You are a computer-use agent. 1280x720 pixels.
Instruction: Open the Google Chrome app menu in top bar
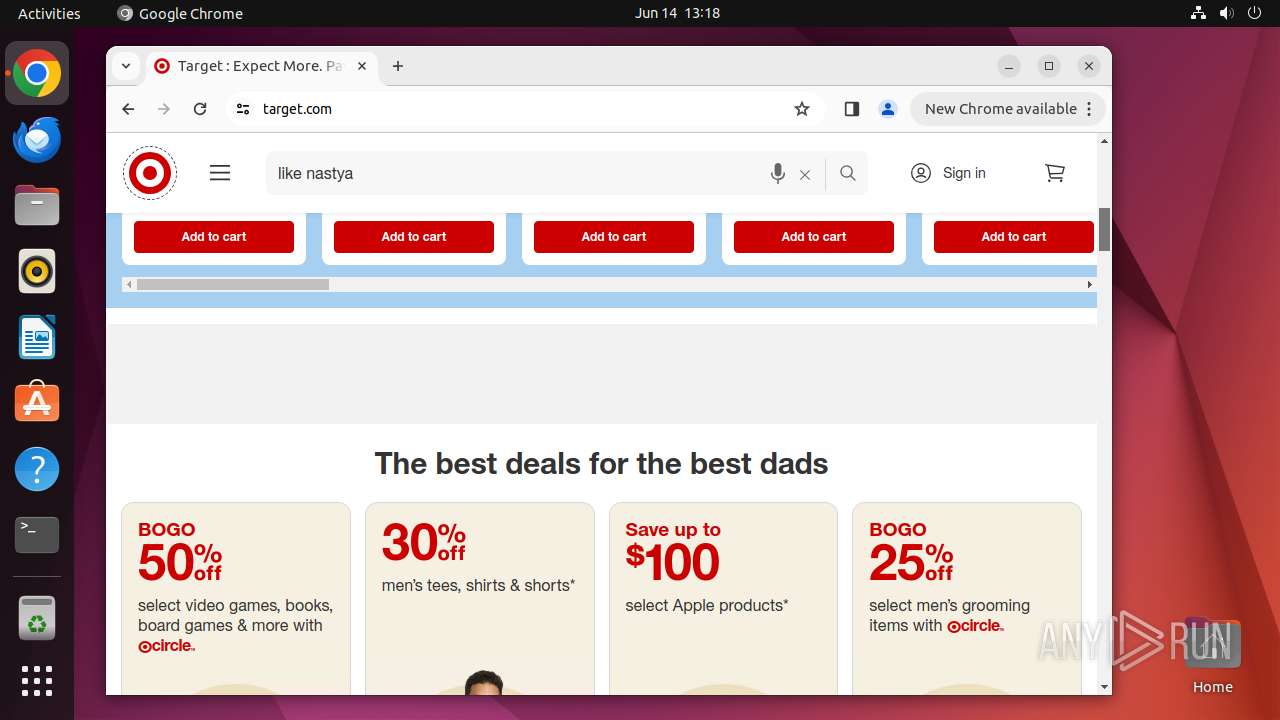180,13
